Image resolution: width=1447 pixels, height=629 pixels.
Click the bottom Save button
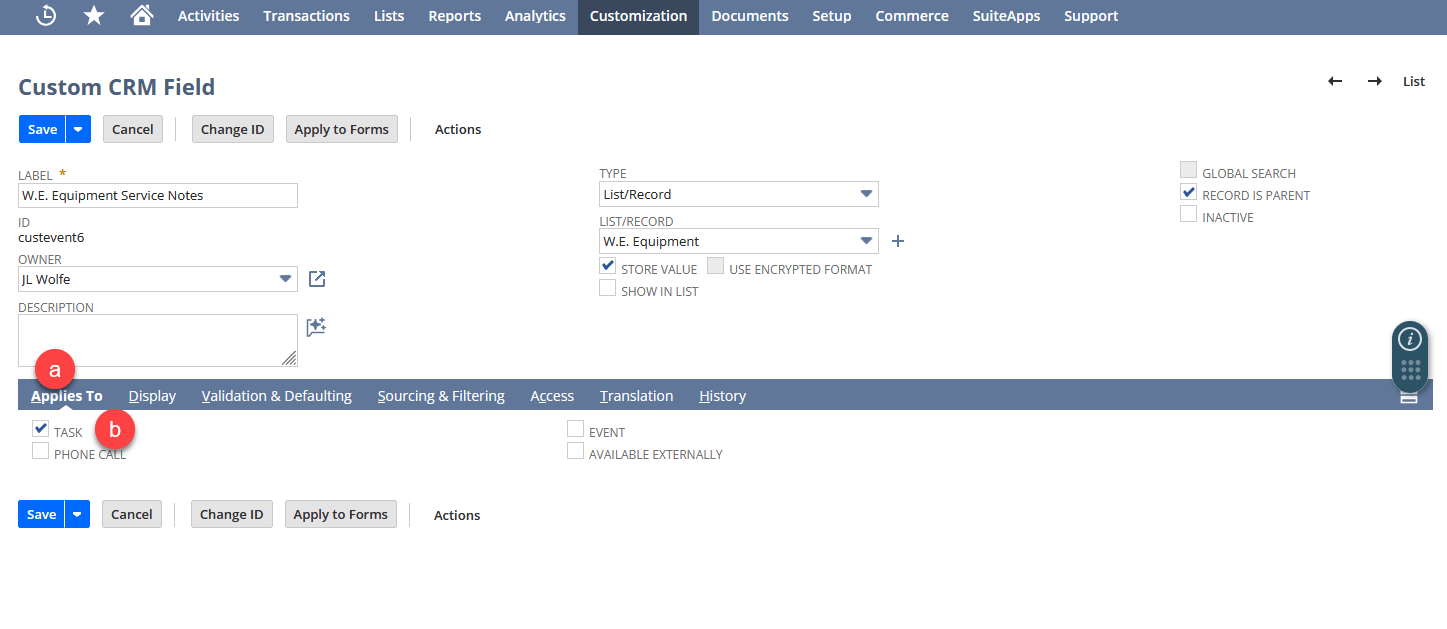point(41,514)
